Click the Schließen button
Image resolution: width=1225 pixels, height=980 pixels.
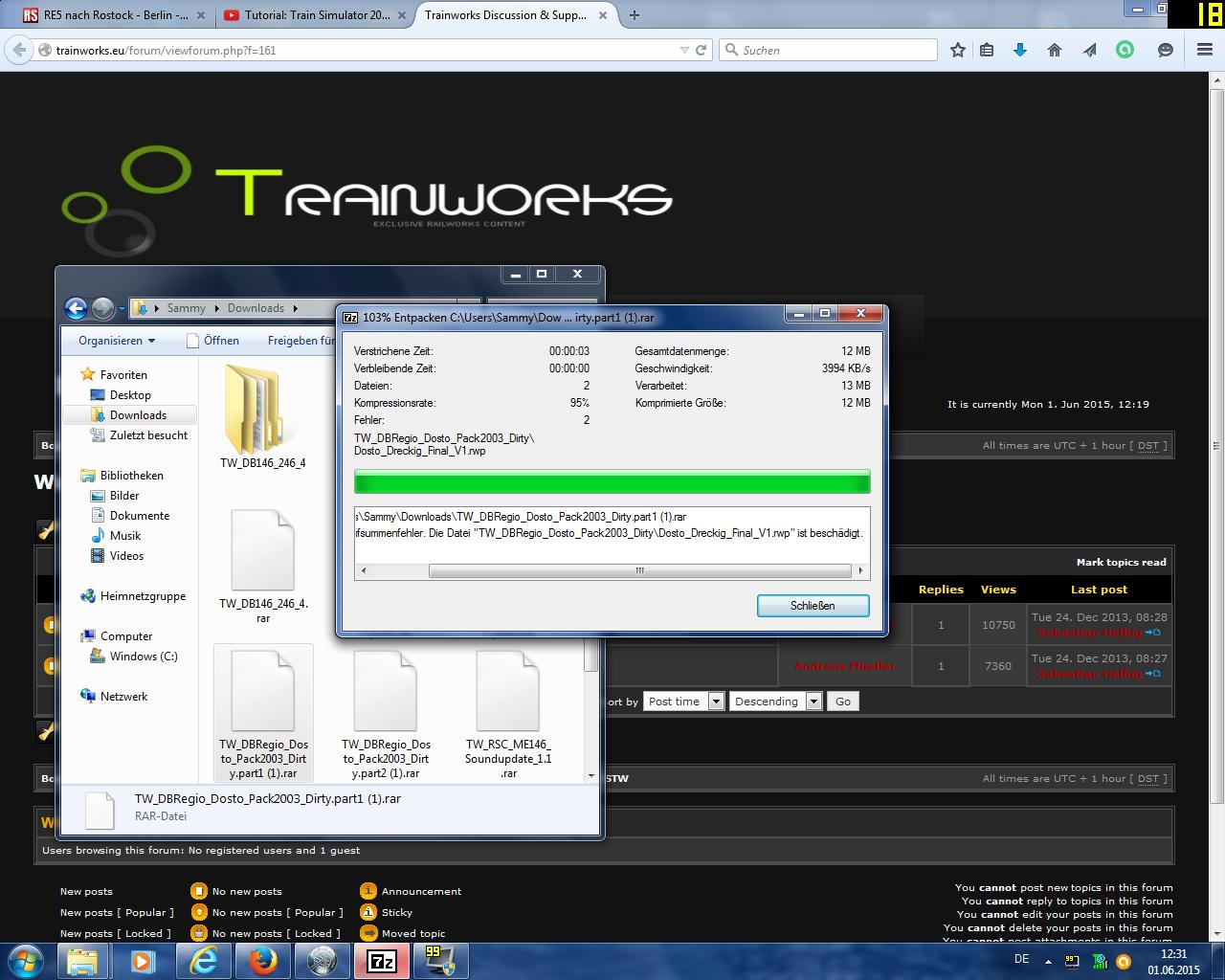(813, 606)
